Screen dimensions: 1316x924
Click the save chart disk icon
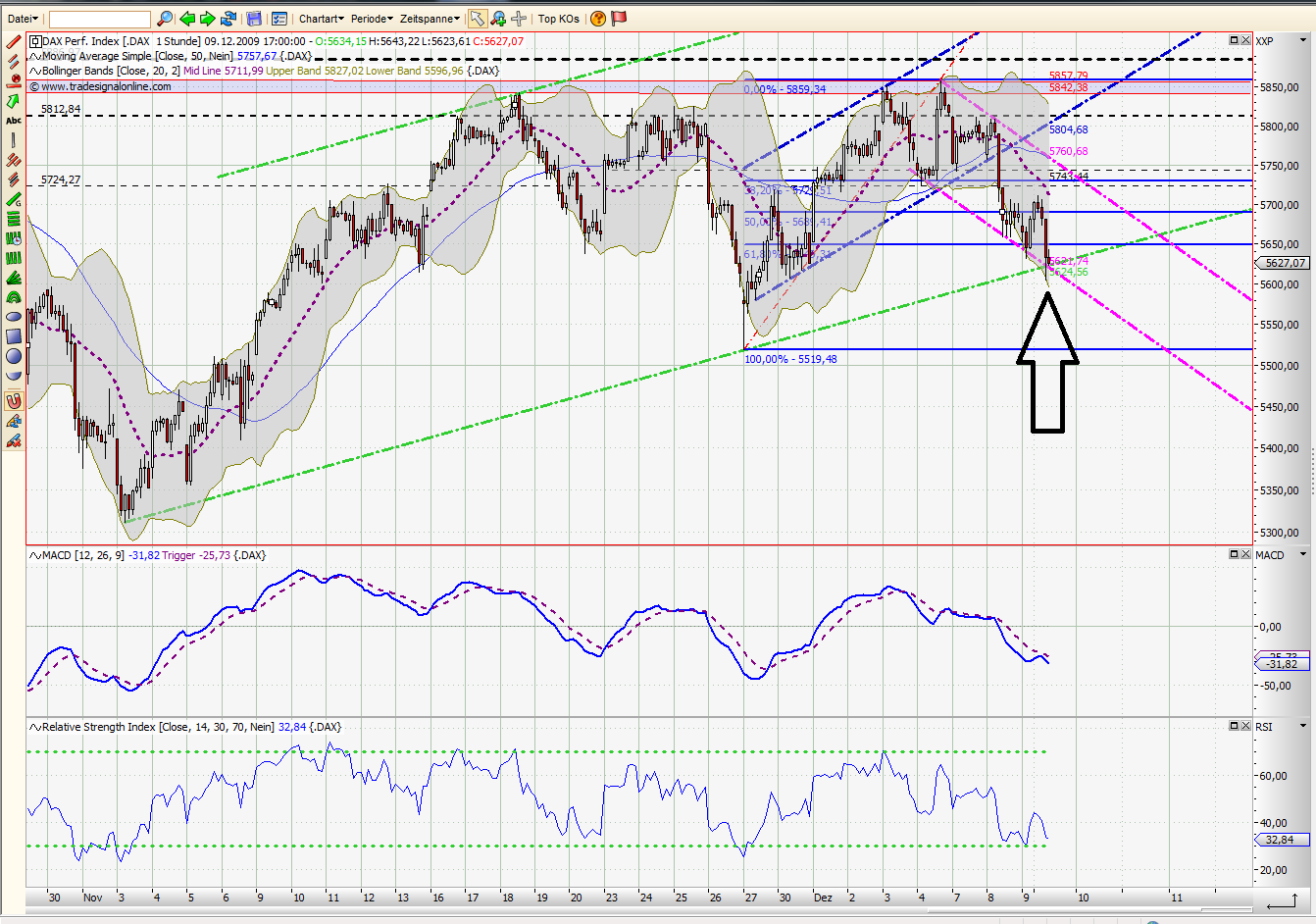click(253, 18)
